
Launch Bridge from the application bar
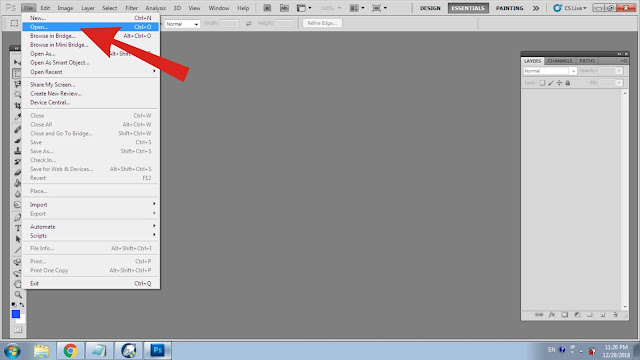pos(267,8)
